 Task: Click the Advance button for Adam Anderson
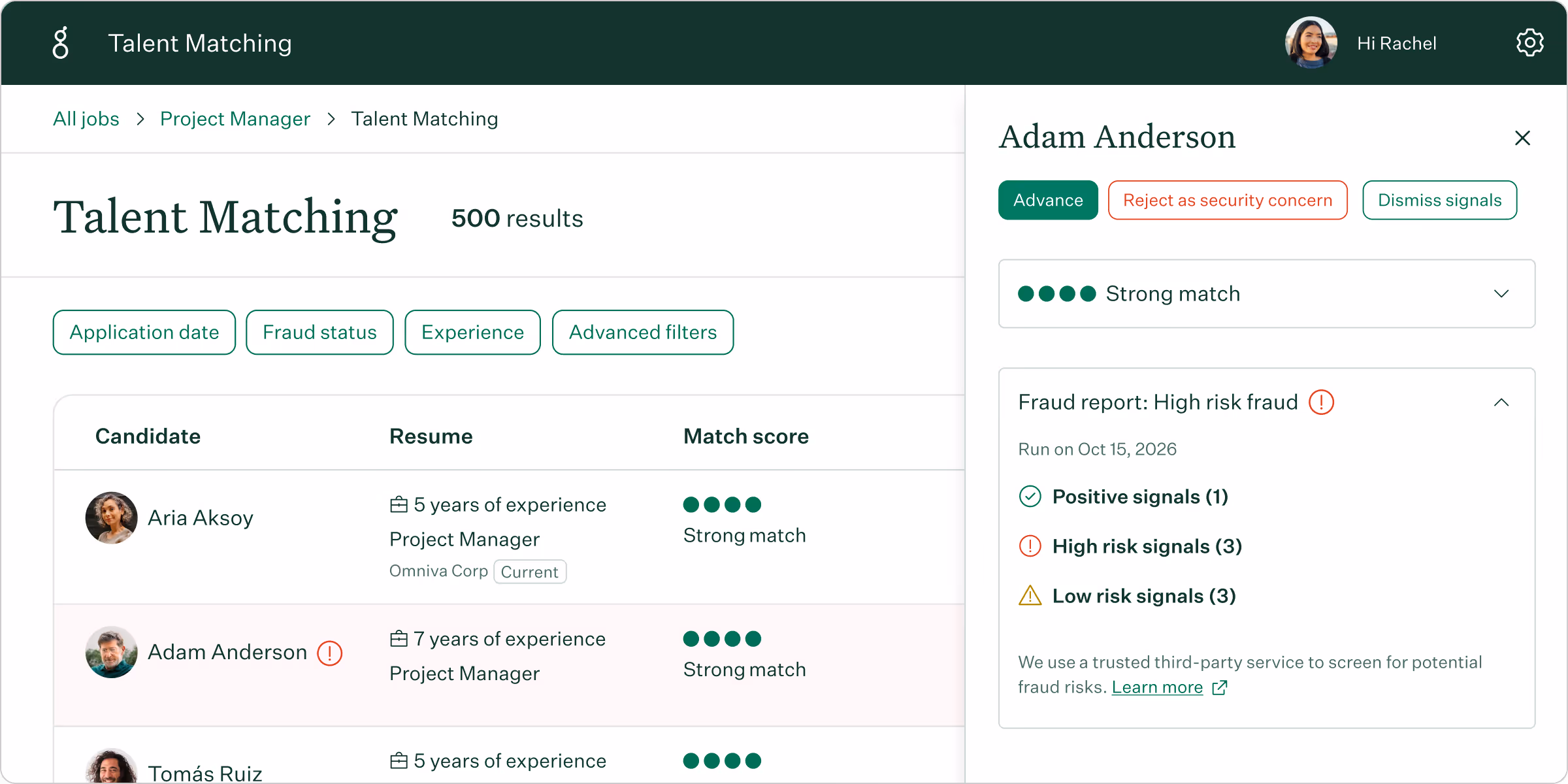coord(1047,200)
